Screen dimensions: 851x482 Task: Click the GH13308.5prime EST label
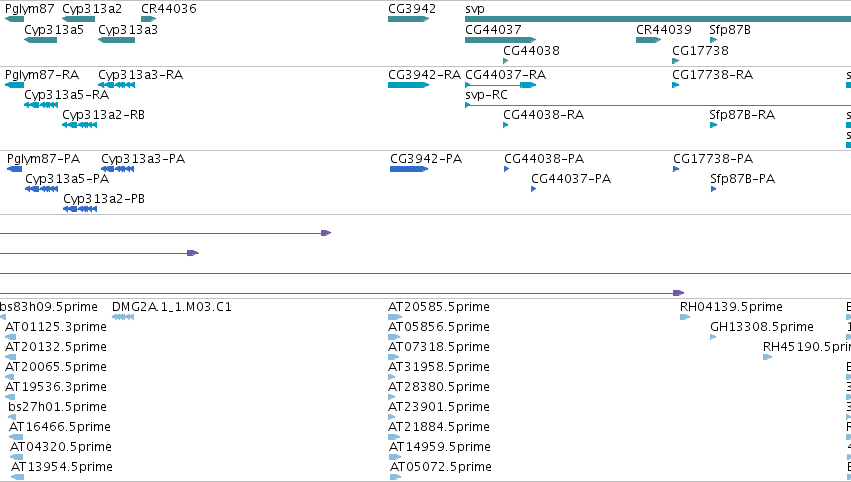tap(762, 327)
